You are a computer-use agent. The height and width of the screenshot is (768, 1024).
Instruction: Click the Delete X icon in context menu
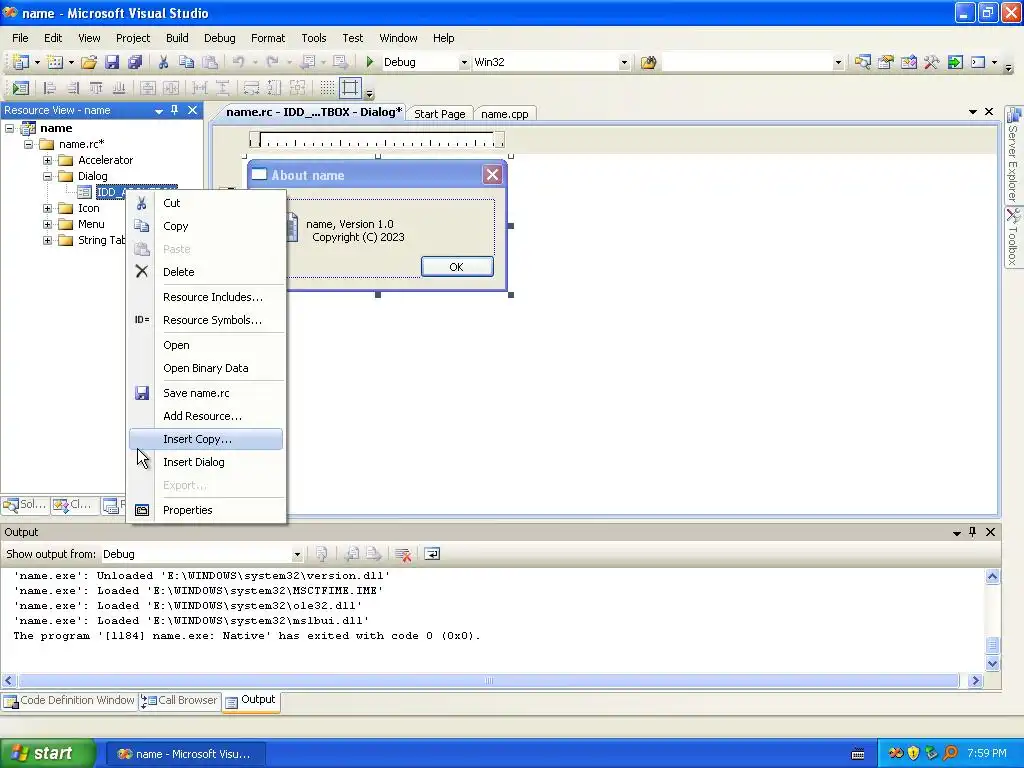(x=142, y=271)
